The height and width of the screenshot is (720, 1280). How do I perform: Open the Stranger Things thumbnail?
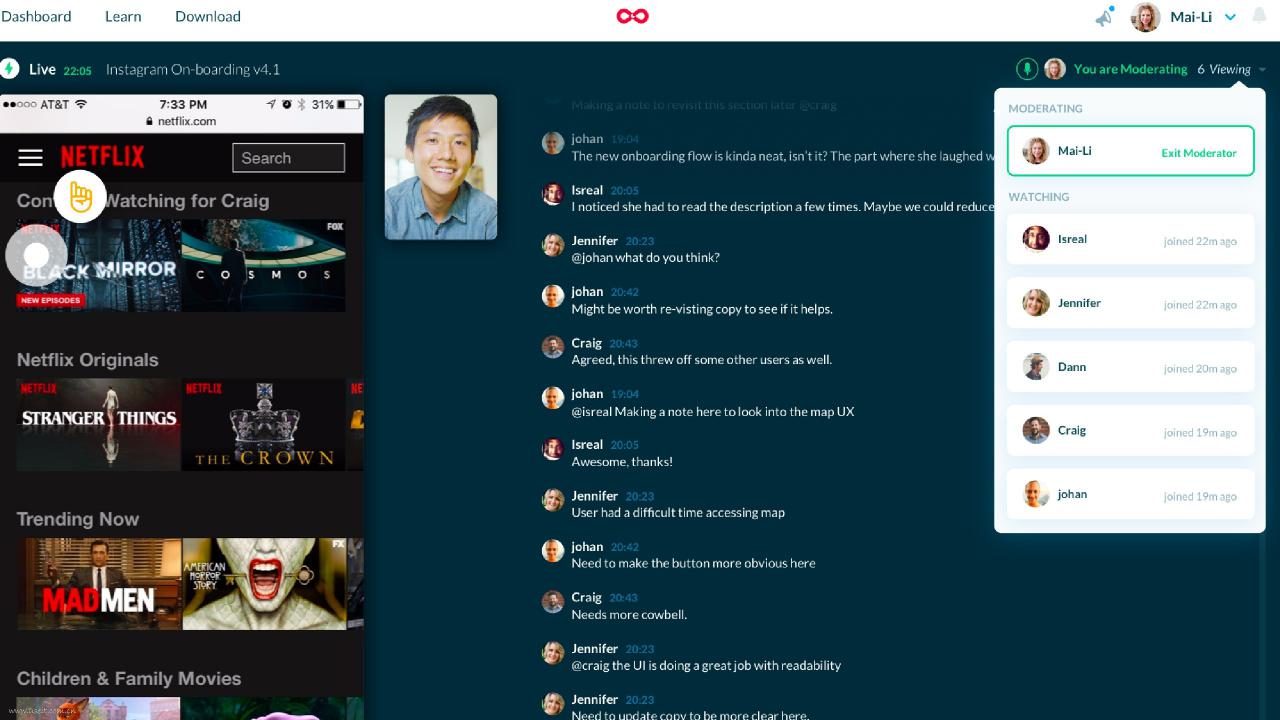click(98, 425)
